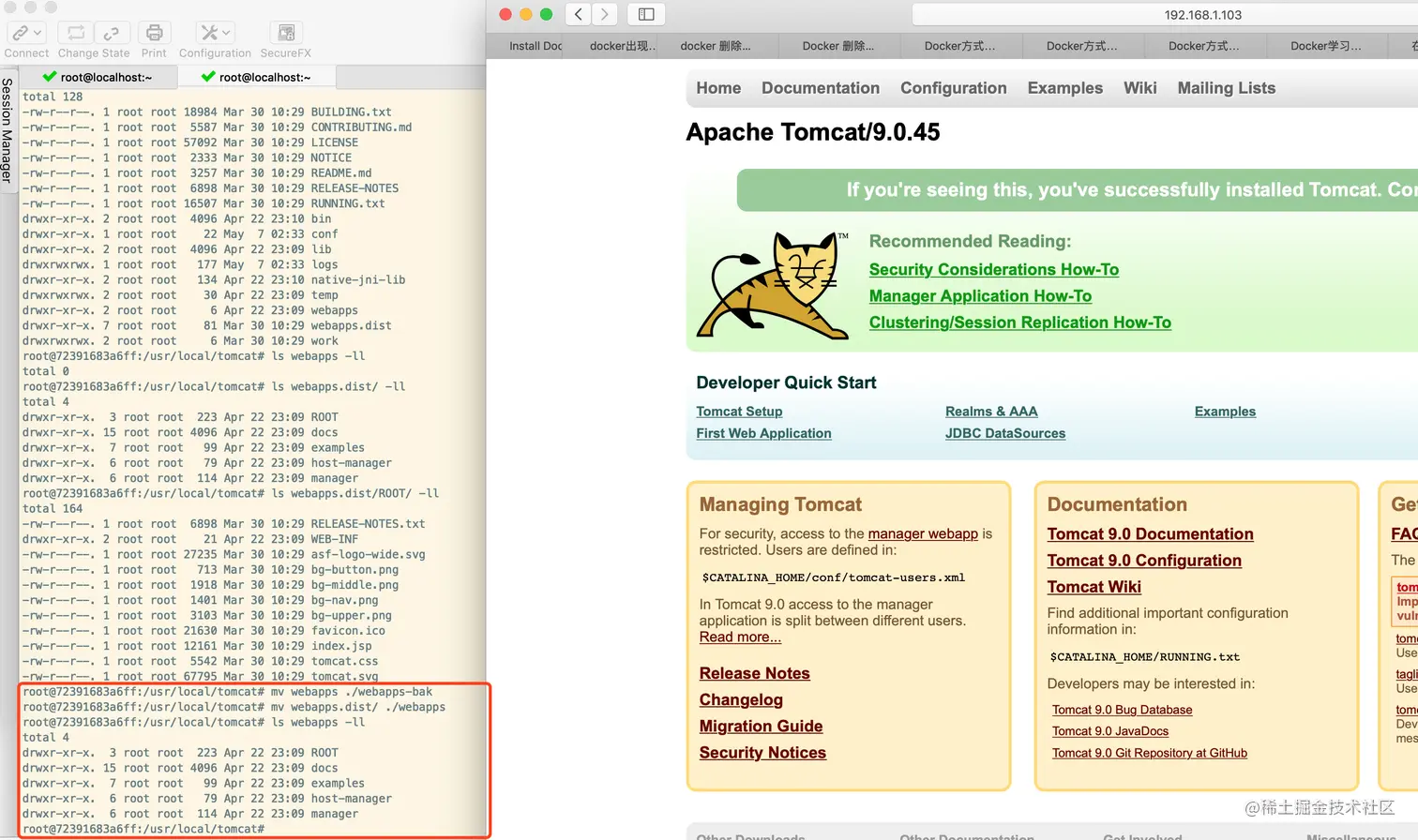Open the Docker学习 browser tab
The image size is (1418, 840).
(1327, 45)
